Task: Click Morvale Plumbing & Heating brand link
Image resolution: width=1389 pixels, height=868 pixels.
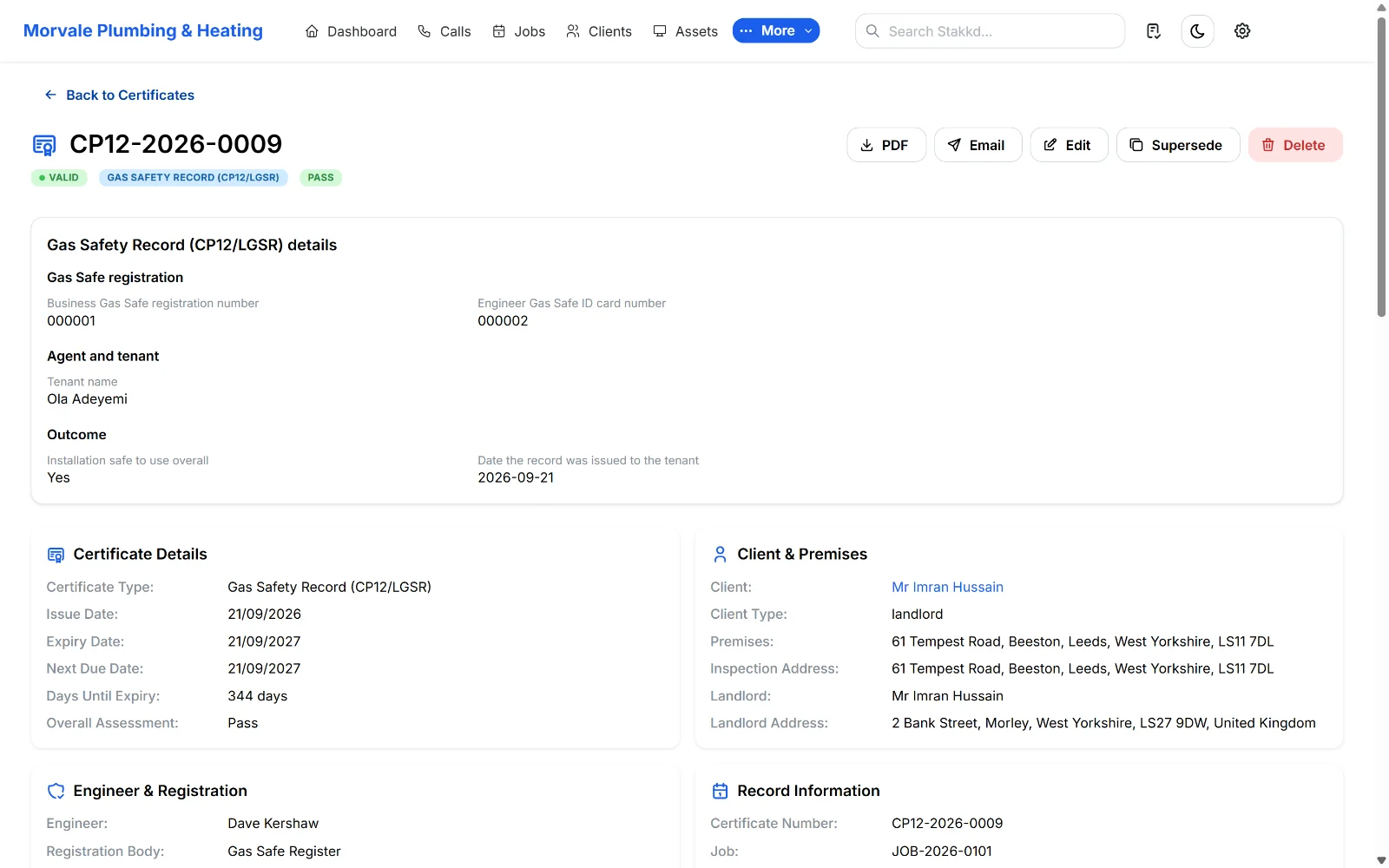Action: coord(143,31)
